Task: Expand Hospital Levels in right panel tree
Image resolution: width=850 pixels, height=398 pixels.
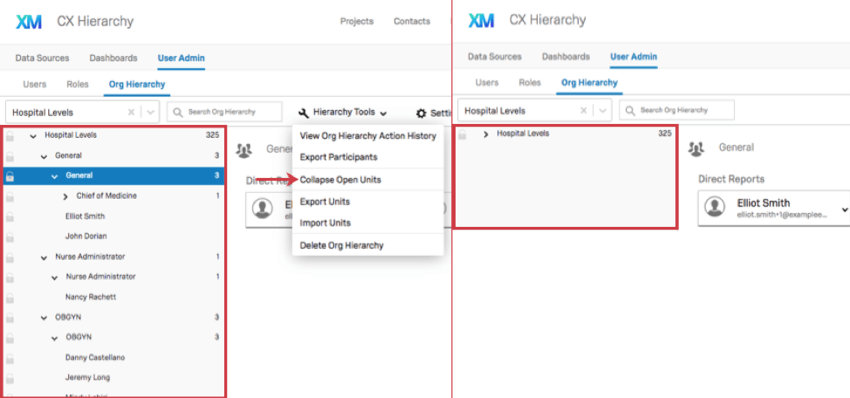Action: (x=486, y=134)
